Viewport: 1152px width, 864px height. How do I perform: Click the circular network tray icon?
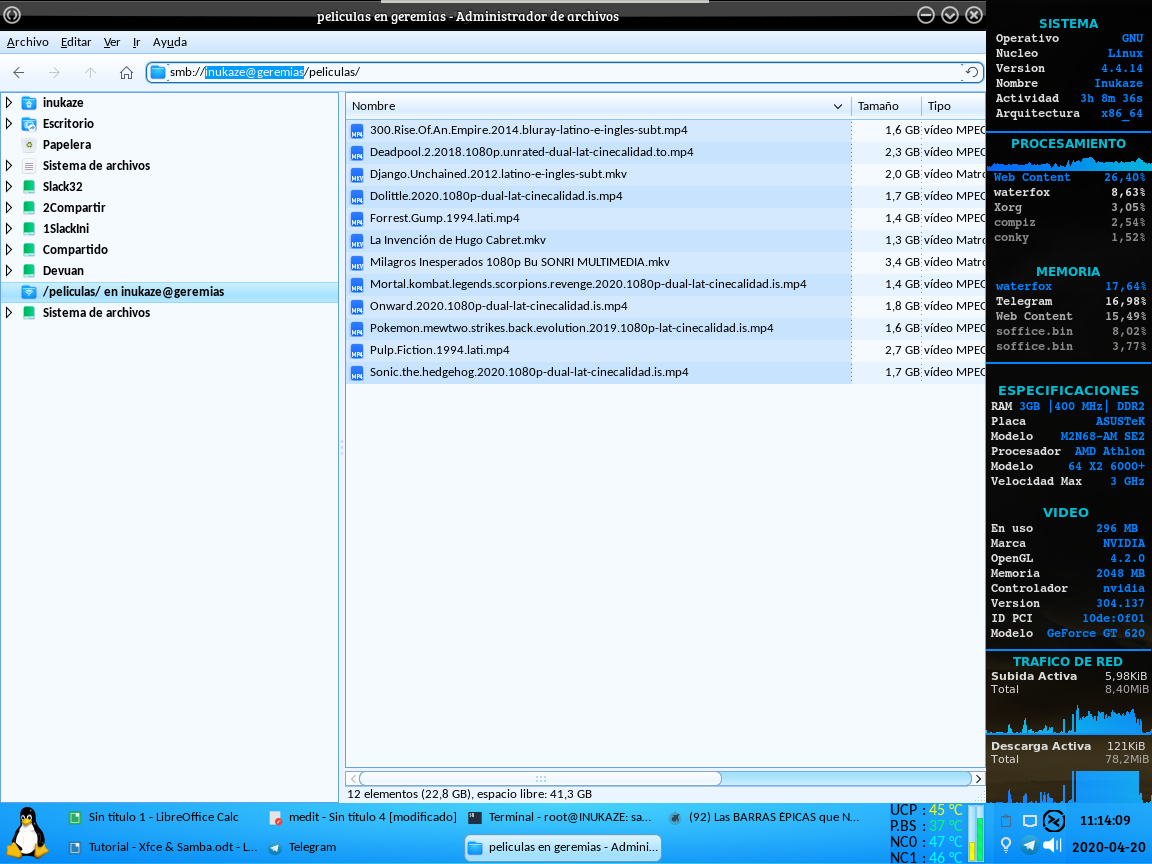click(1054, 821)
